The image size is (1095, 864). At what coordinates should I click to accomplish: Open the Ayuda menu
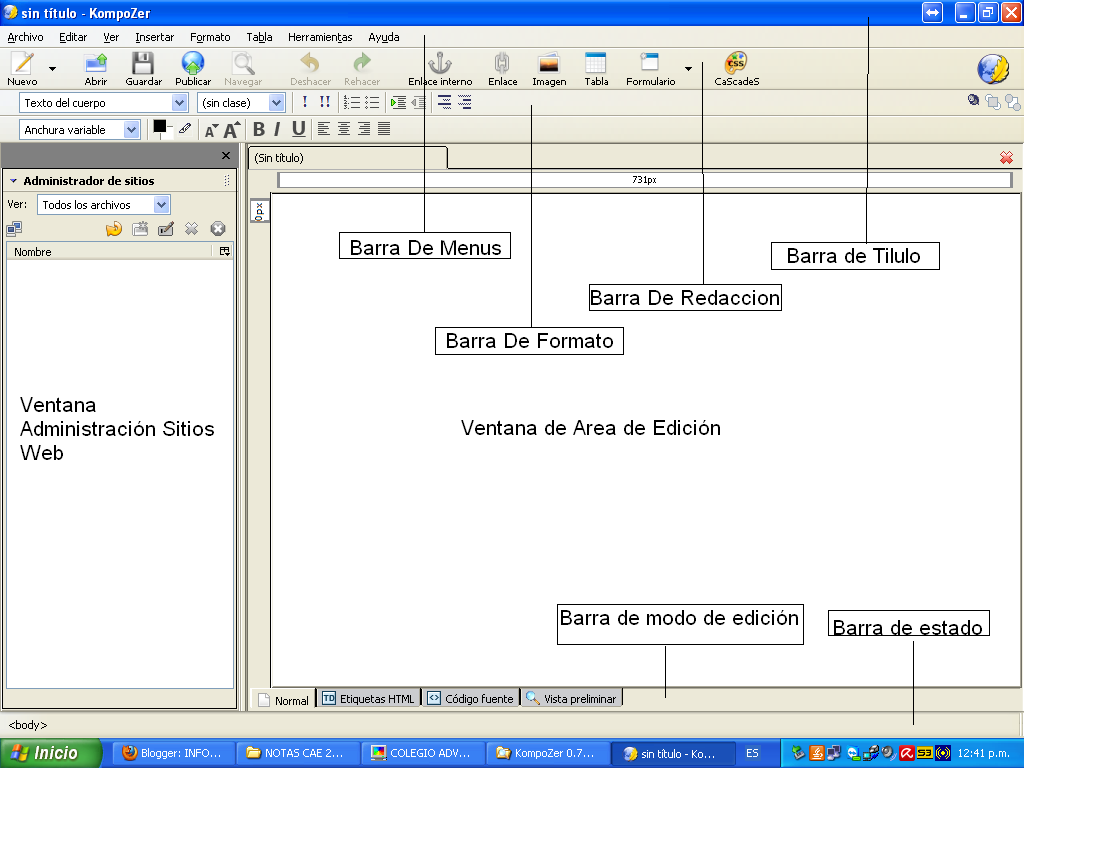coord(383,37)
